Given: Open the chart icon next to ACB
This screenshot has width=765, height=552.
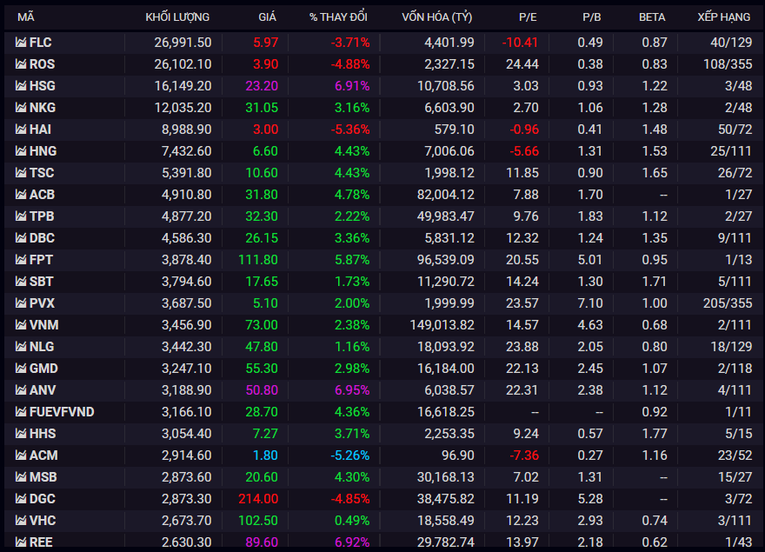Looking at the screenshot, I should click(21, 195).
